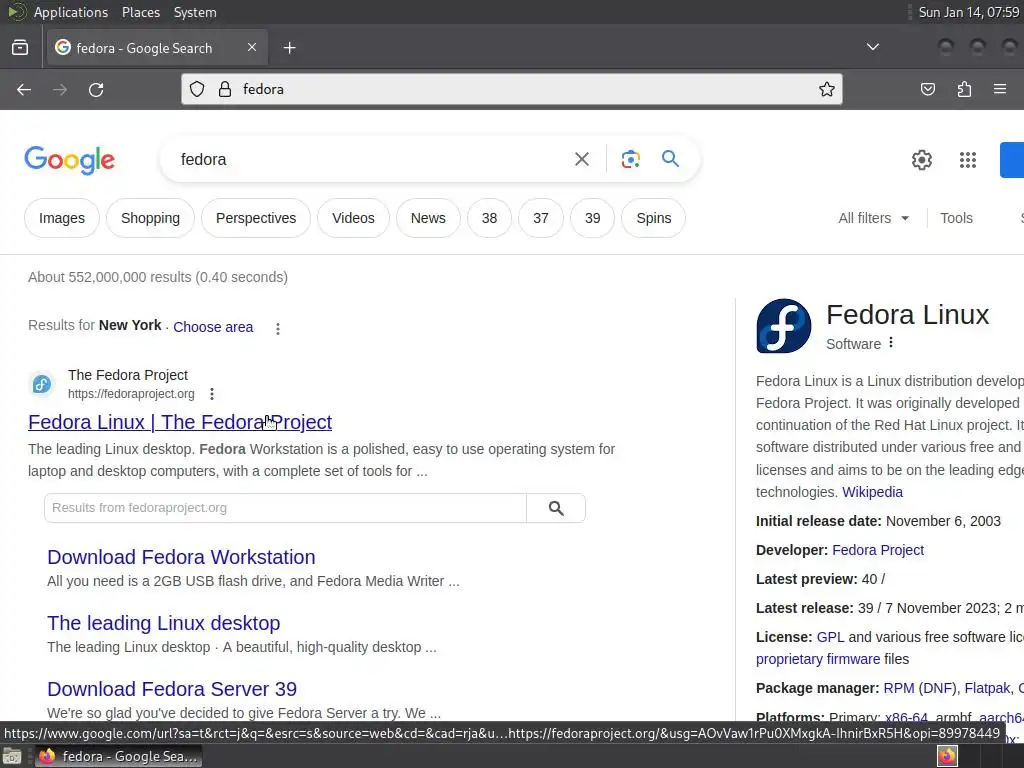Open the Google apps grid
Viewport: 1024px width, 768px height.
click(968, 160)
